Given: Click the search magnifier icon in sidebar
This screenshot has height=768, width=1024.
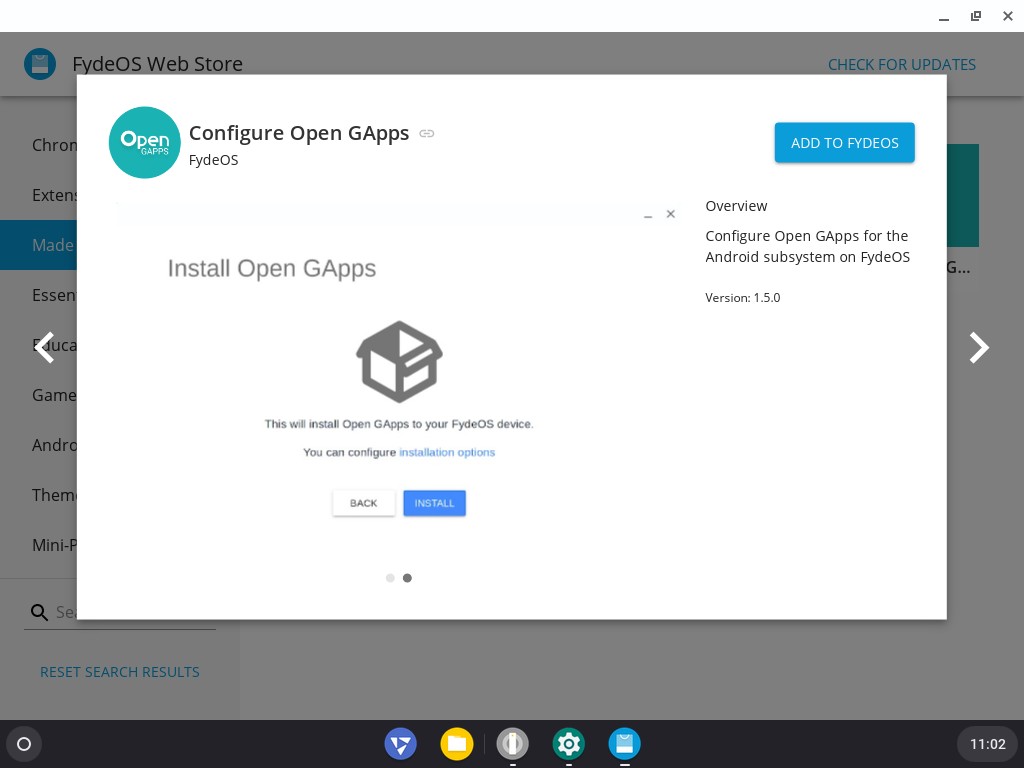Looking at the screenshot, I should coord(39,612).
